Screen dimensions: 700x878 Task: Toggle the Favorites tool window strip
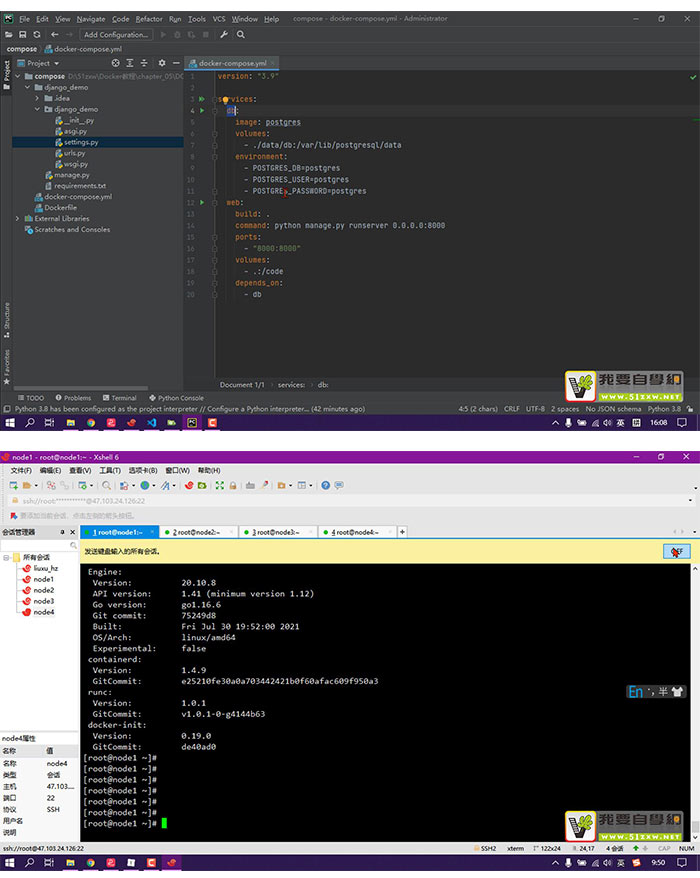7,367
